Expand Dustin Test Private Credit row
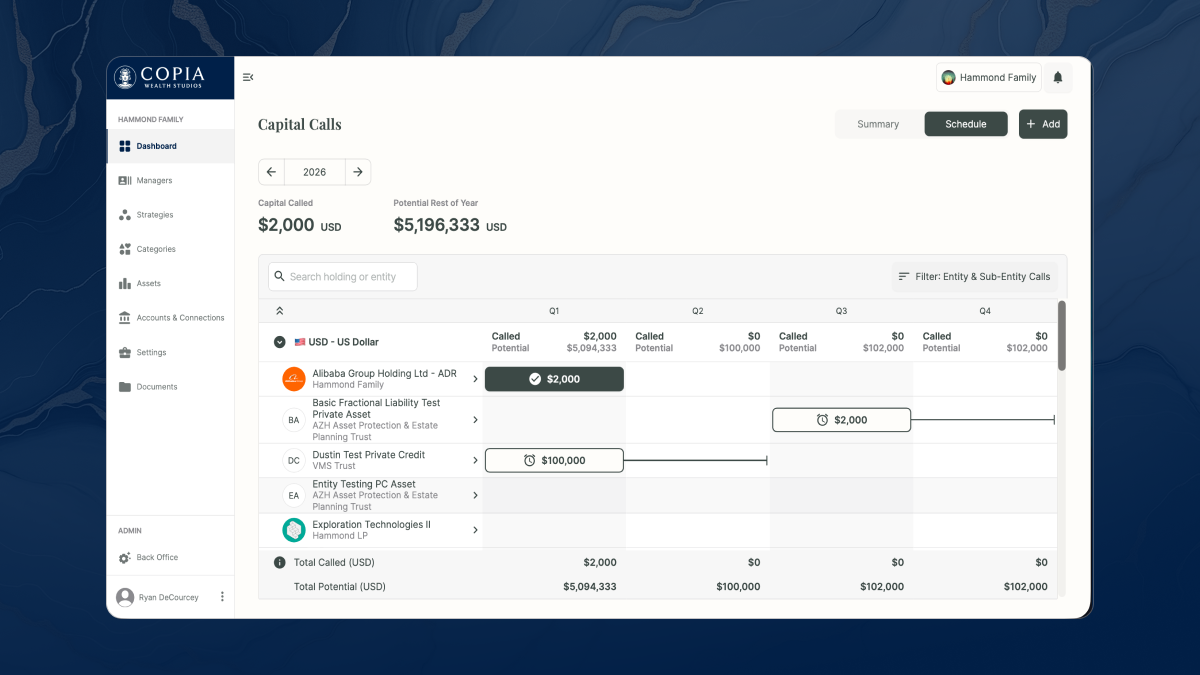 pyautogui.click(x=475, y=461)
